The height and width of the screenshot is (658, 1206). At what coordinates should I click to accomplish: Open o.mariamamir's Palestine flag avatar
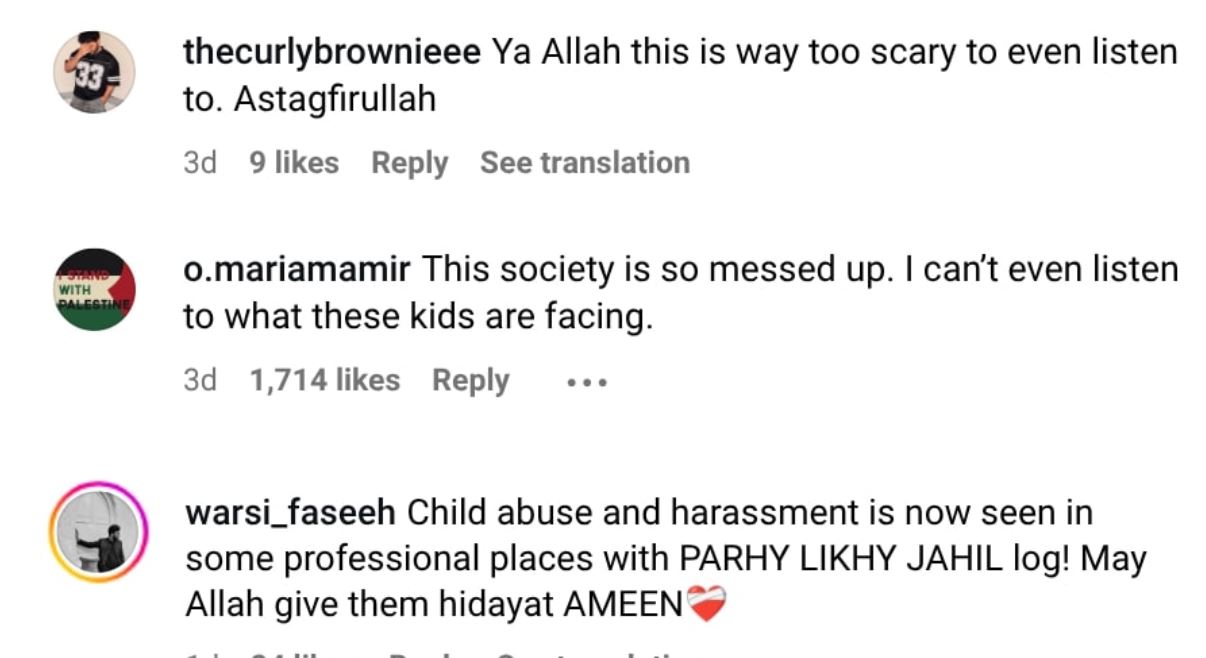click(94, 290)
